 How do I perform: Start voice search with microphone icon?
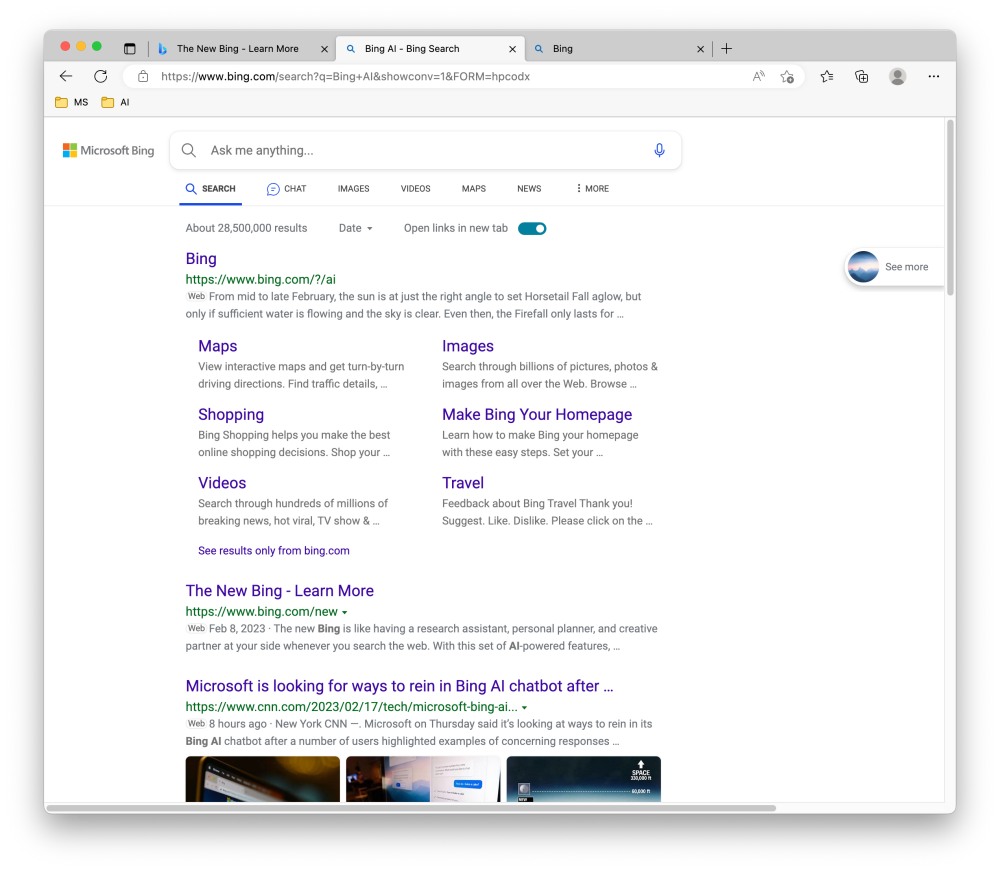(x=659, y=150)
